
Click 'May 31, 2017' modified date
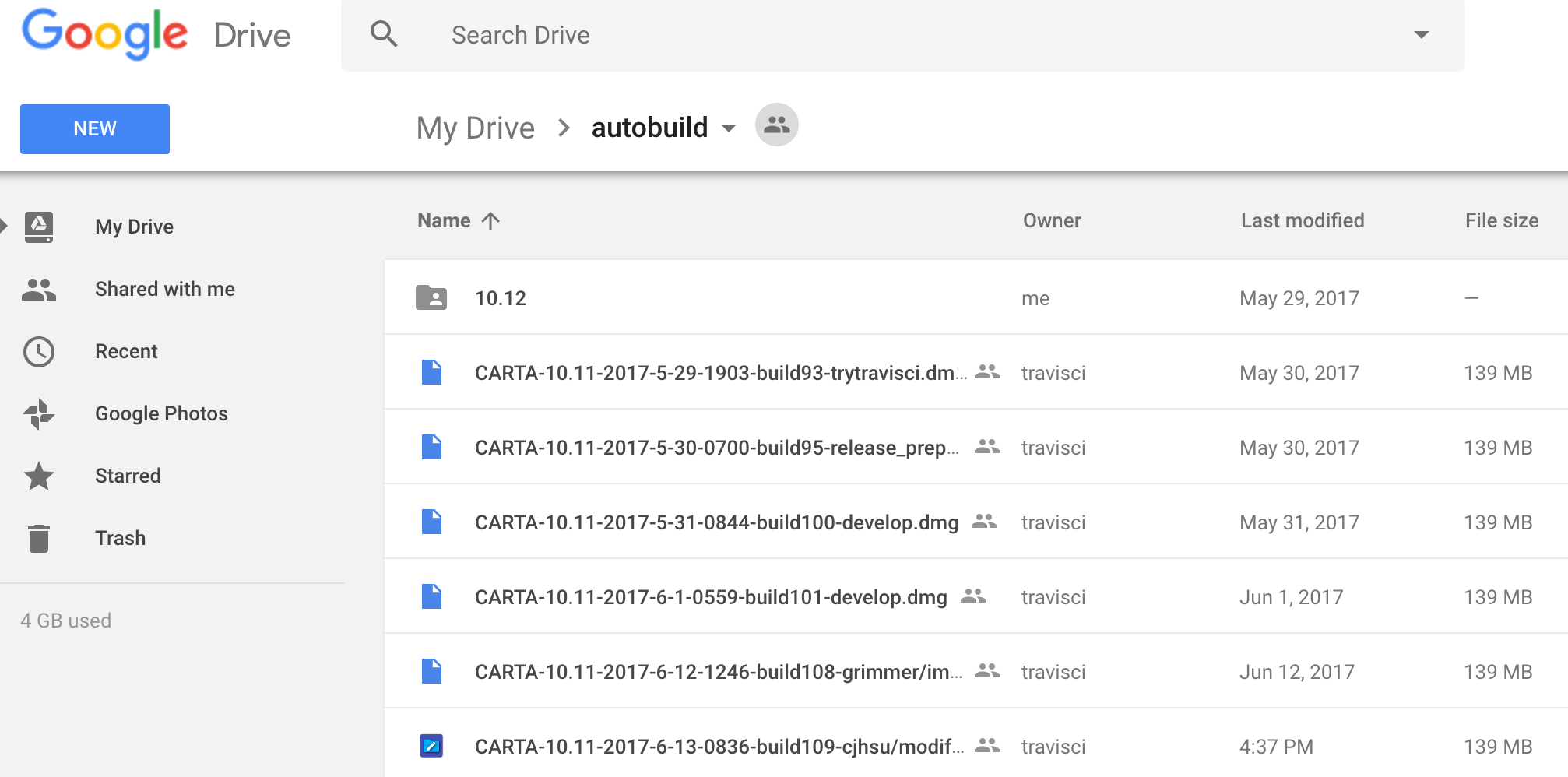[x=1299, y=522]
